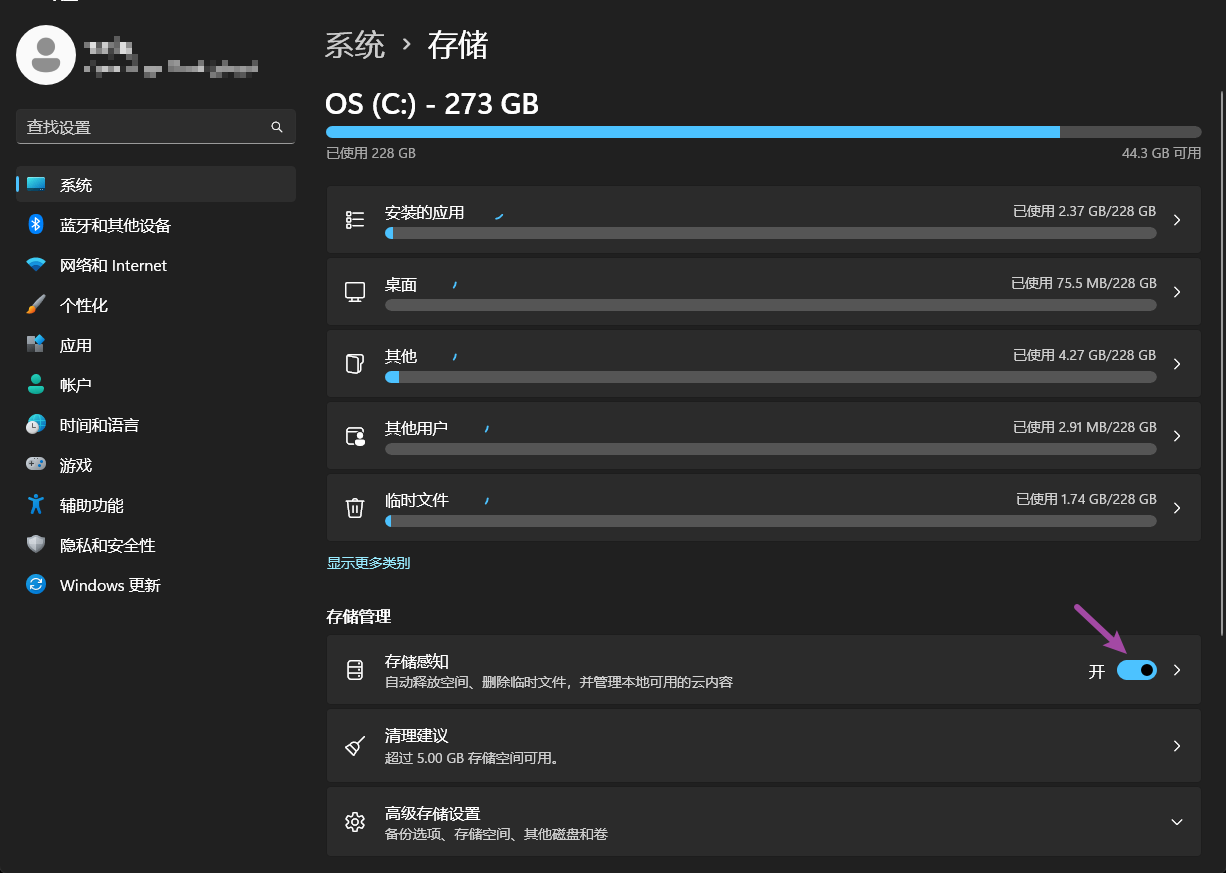Open the 其他用户 storage category
Image resolution: width=1226 pixels, height=873 pixels.
tap(763, 436)
